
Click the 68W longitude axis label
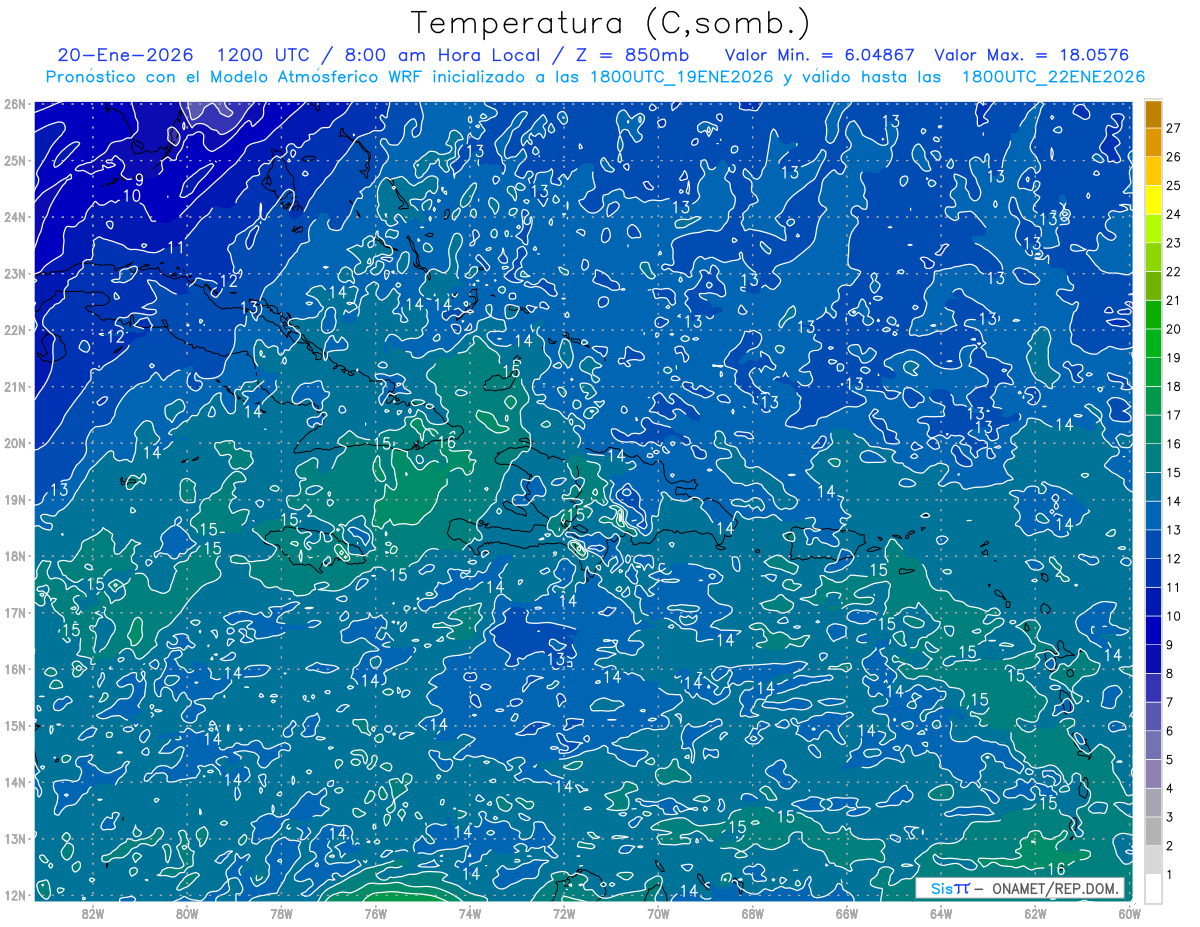click(753, 913)
